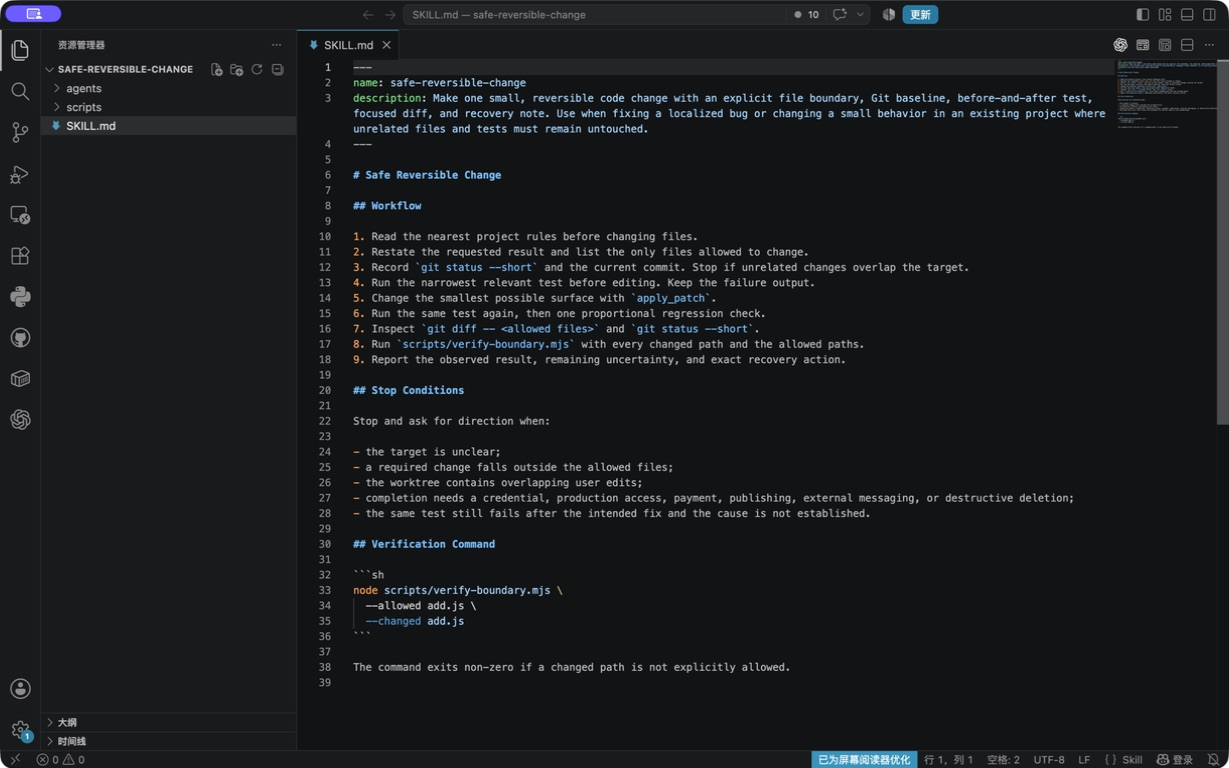The width and height of the screenshot is (1229, 768).
Task: Click the command center search field
Action: click(595, 15)
